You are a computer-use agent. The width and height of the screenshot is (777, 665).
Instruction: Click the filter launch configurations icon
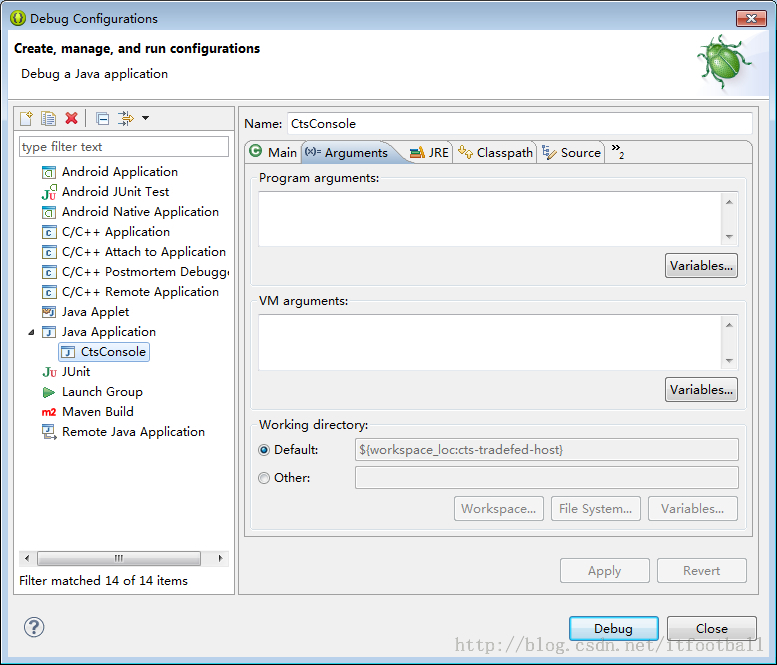point(126,118)
